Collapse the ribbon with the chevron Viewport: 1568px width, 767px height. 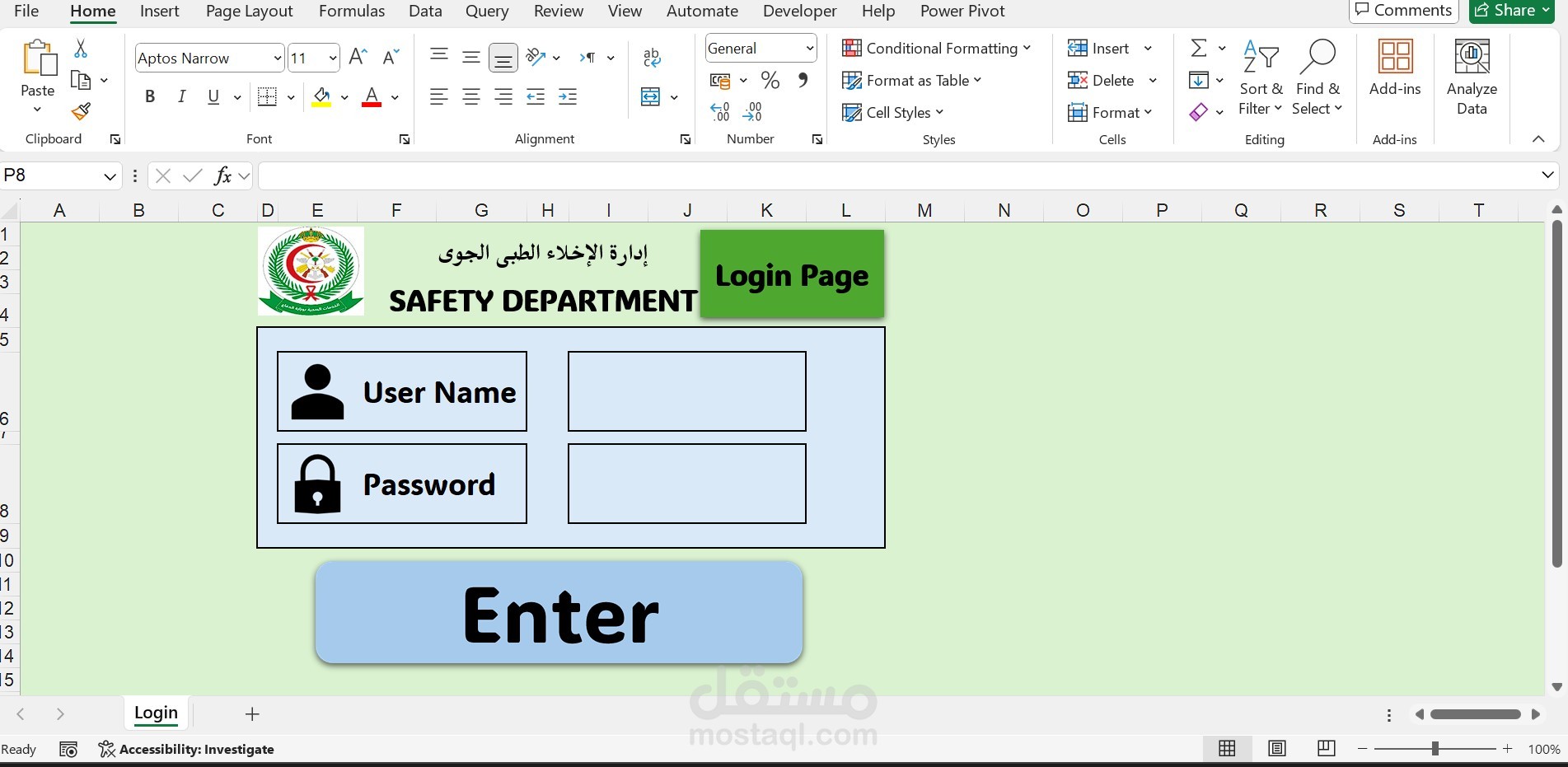click(1538, 139)
